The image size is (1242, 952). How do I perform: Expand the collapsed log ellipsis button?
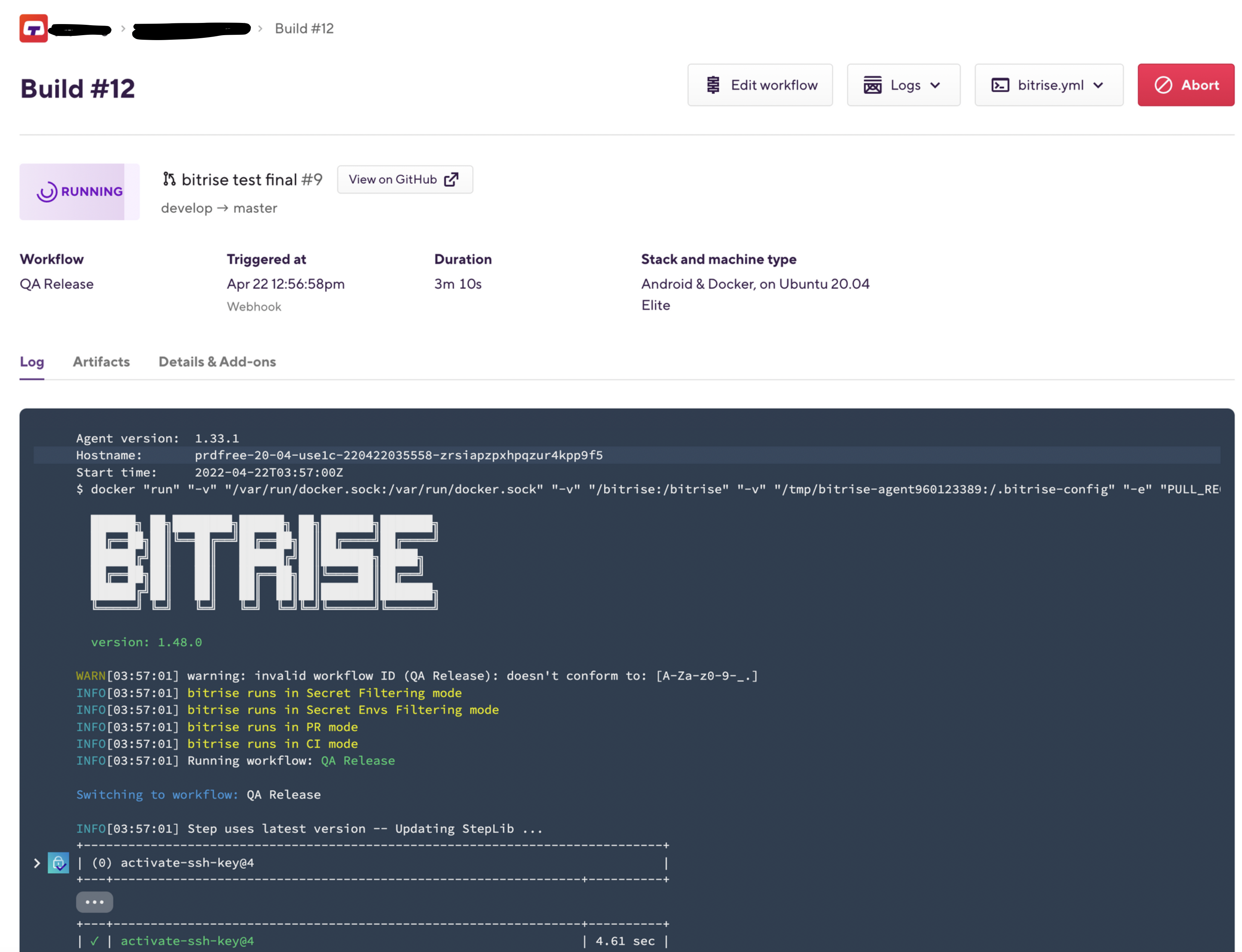pyautogui.click(x=94, y=902)
